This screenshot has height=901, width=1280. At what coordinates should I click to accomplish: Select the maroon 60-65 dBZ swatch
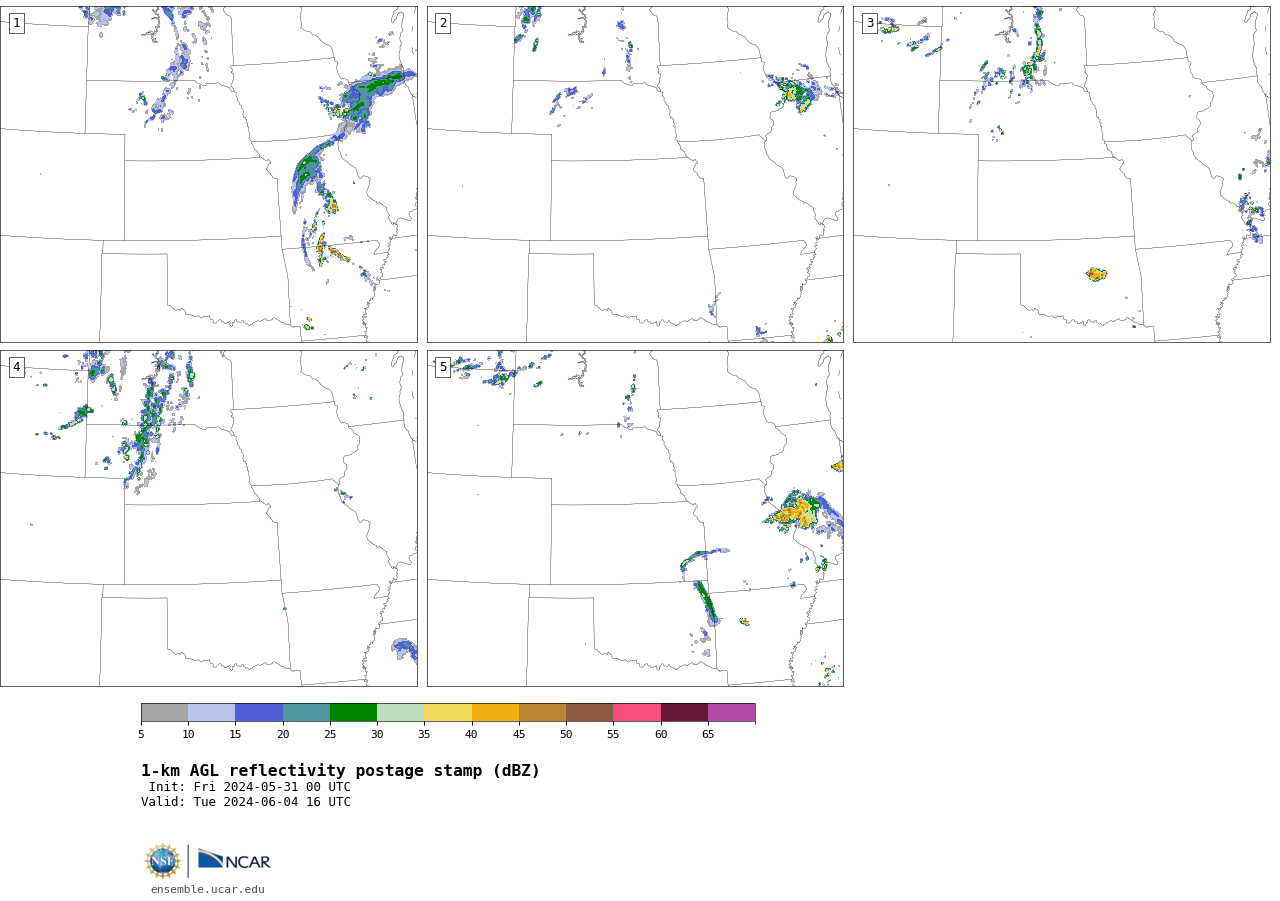[x=684, y=712]
